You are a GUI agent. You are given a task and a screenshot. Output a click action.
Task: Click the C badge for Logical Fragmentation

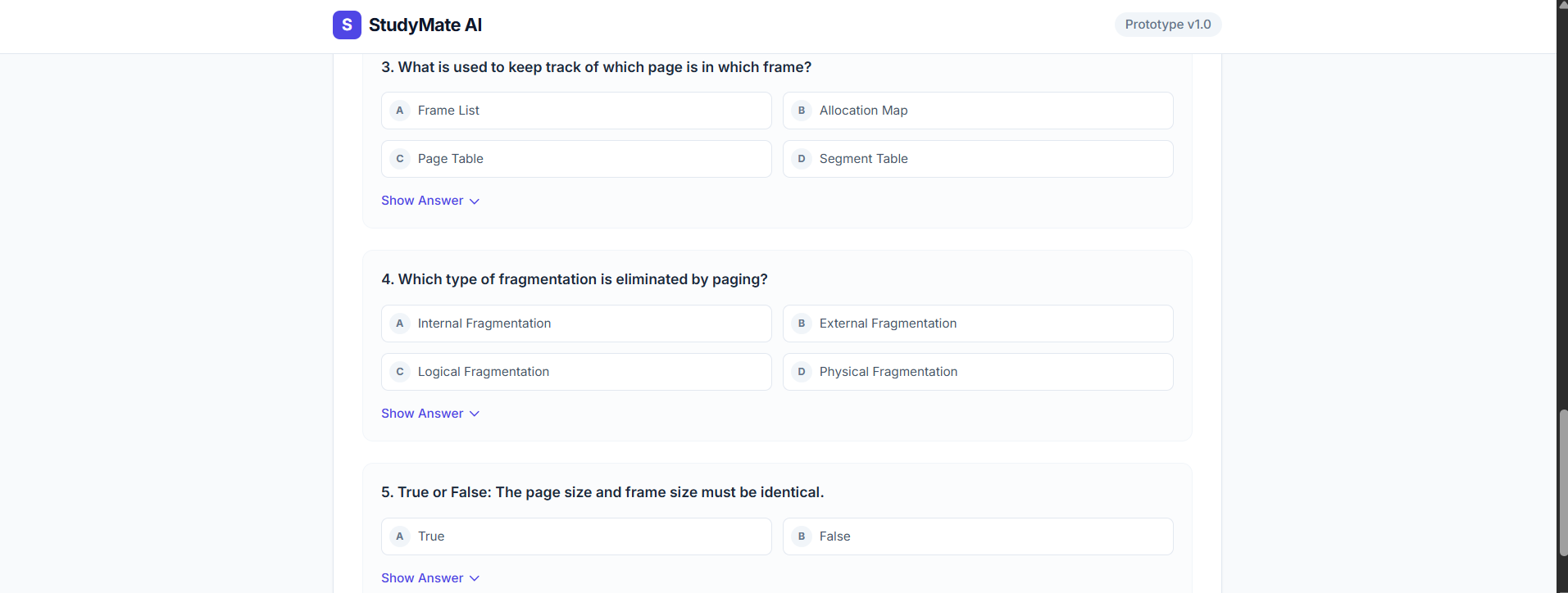(400, 372)
